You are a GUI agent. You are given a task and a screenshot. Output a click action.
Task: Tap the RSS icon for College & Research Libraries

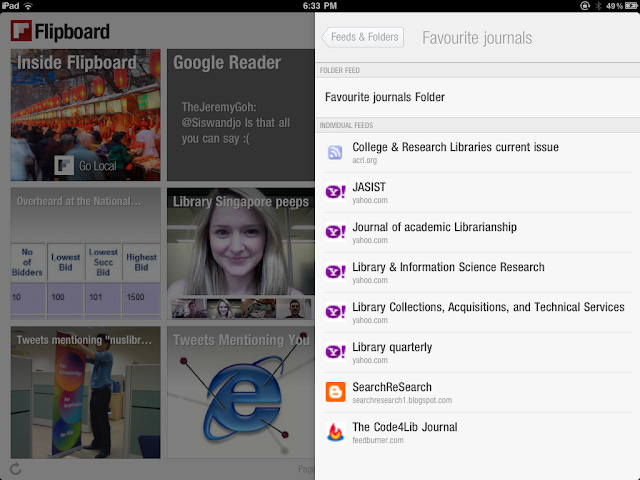tap(335, 153)
